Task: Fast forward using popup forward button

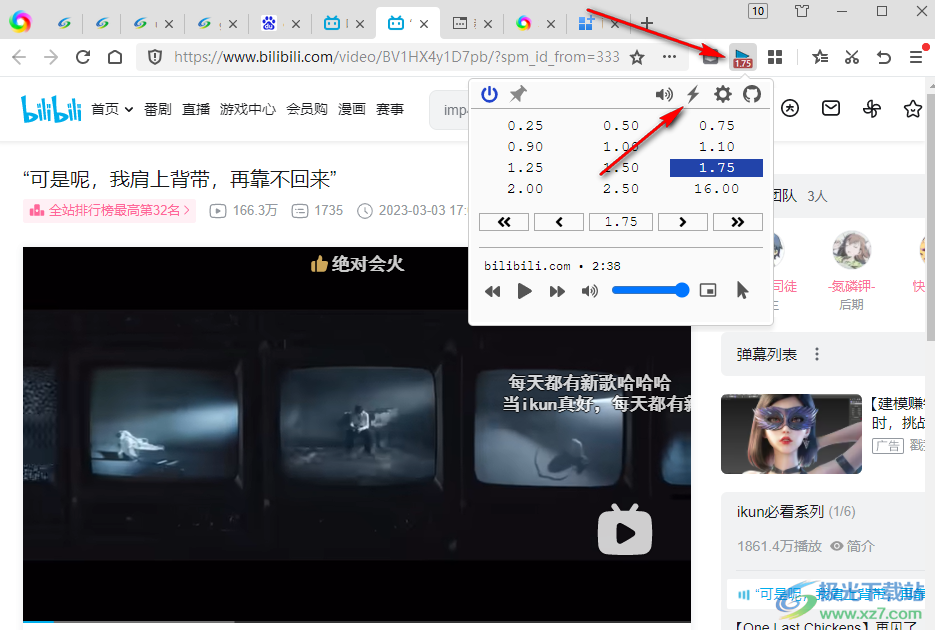Action: (557, 291)
